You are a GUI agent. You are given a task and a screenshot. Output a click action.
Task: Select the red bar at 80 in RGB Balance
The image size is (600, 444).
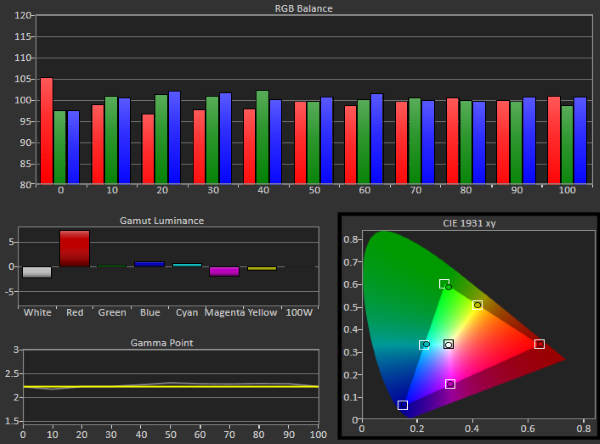point(452,141)
